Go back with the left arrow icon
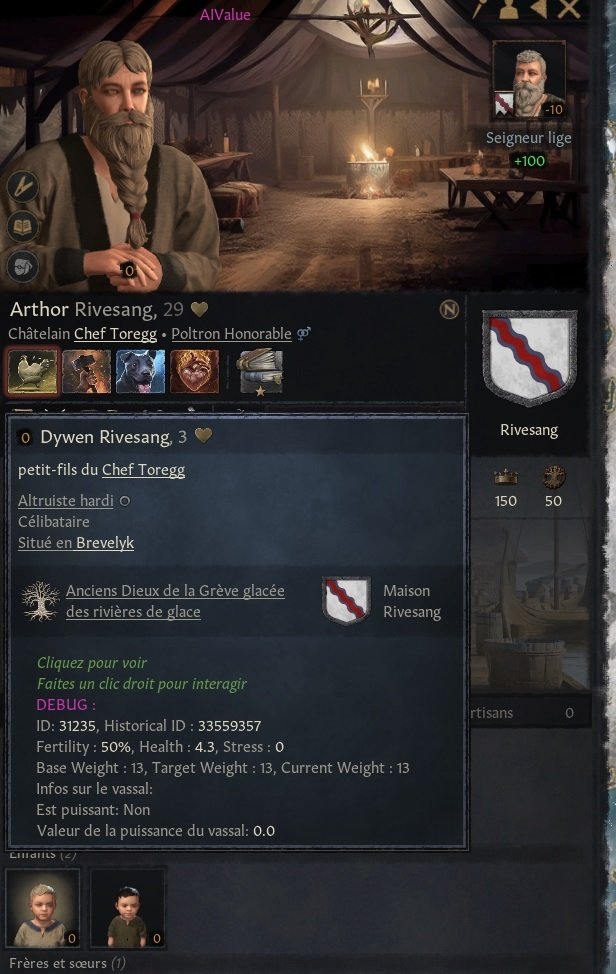Image resolution: width=616 pixels, height=974 pixels. [x=538, y=9]
